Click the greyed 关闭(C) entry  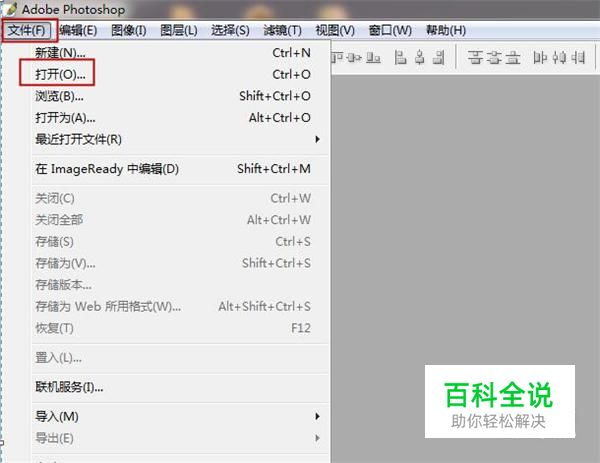click(x=180, y=198)
